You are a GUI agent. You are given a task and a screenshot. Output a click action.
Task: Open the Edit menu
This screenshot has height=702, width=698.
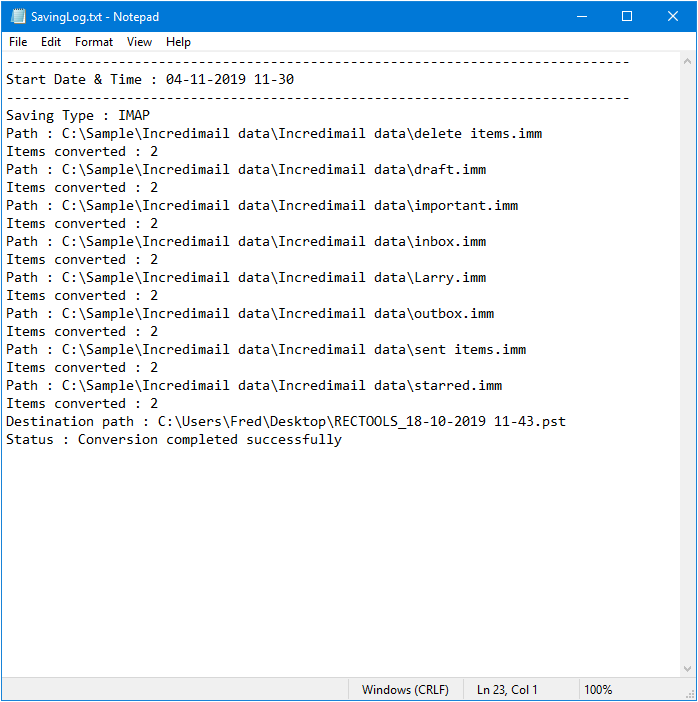pyautogui.click(x=51, y=42)
